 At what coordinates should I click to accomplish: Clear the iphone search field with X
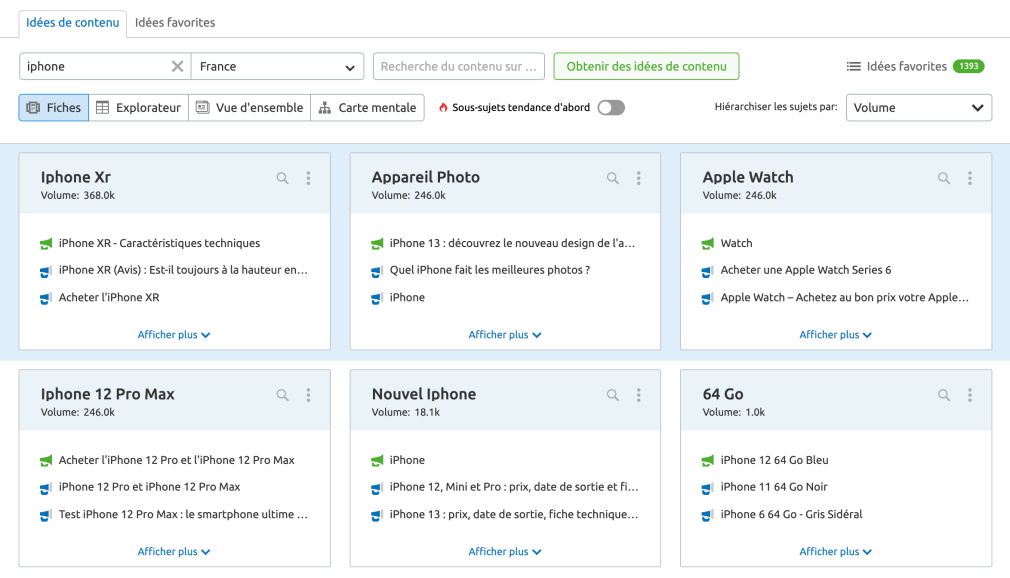pyautogui.click(x=177, y=67)
